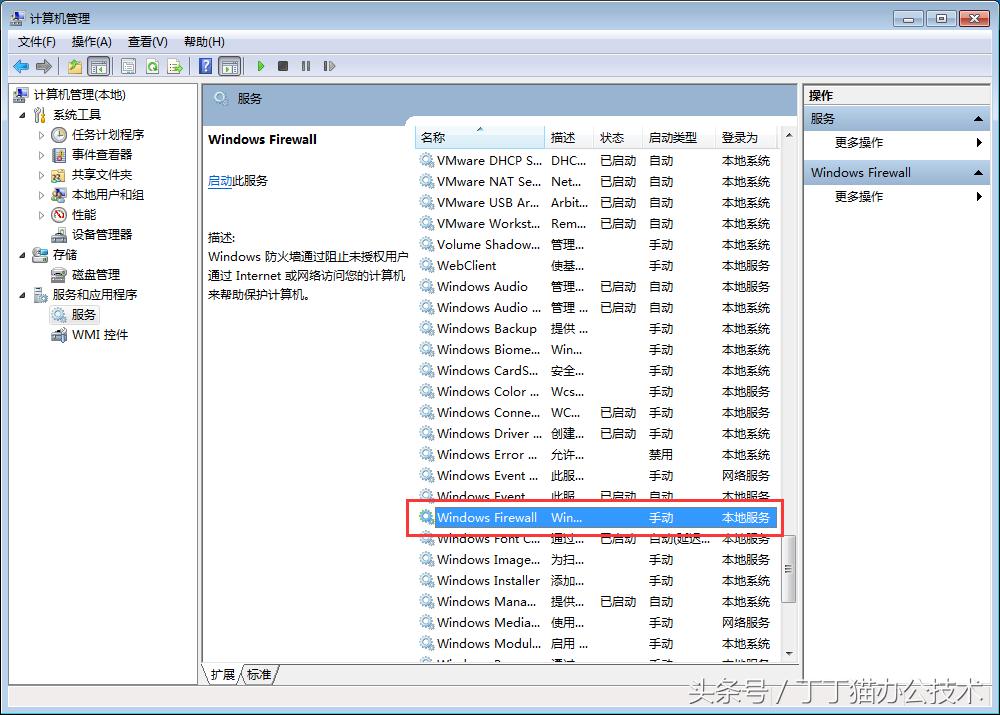Restart the service with restart icon
Image resolution: width=1000 pixels, height=715 pixels.
coord(331,66)
